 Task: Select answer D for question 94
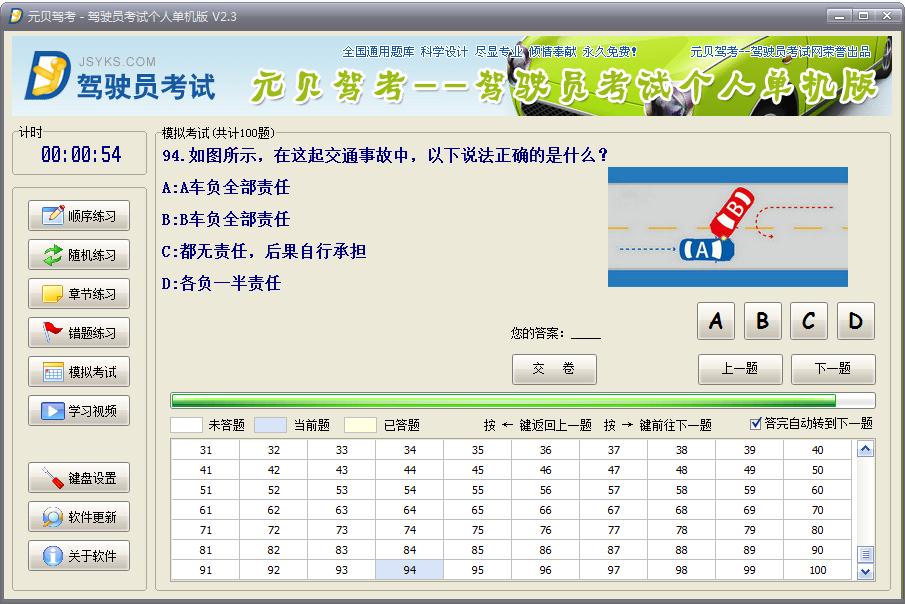coord(856,321)
